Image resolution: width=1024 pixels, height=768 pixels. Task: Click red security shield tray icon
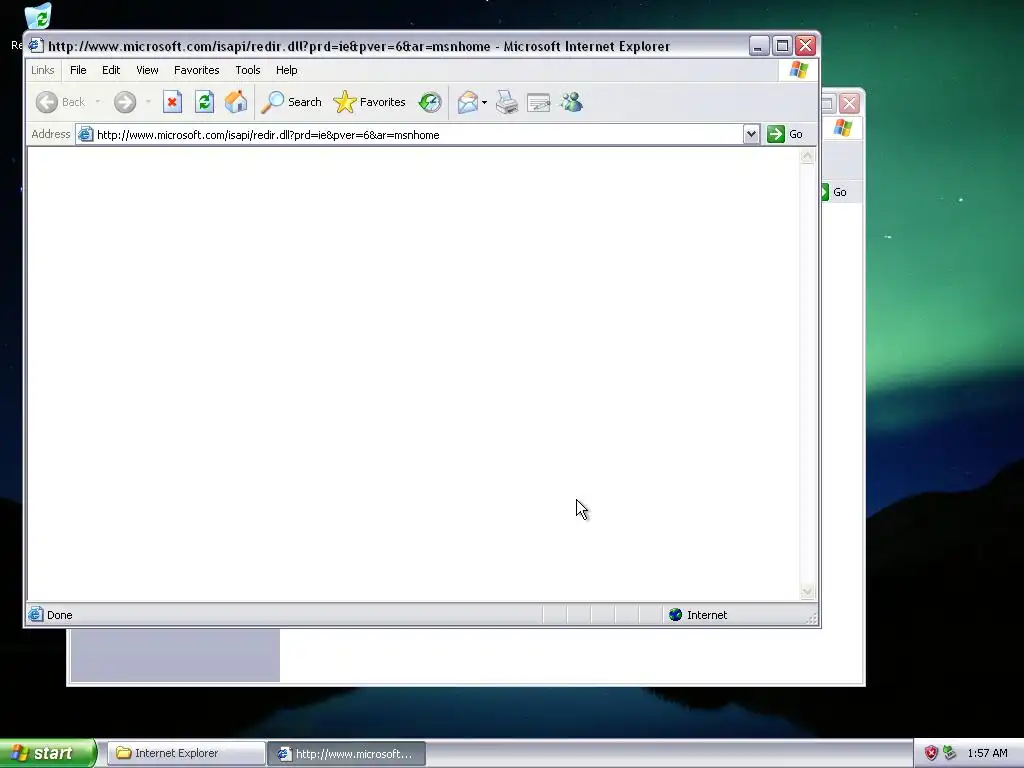931,753
